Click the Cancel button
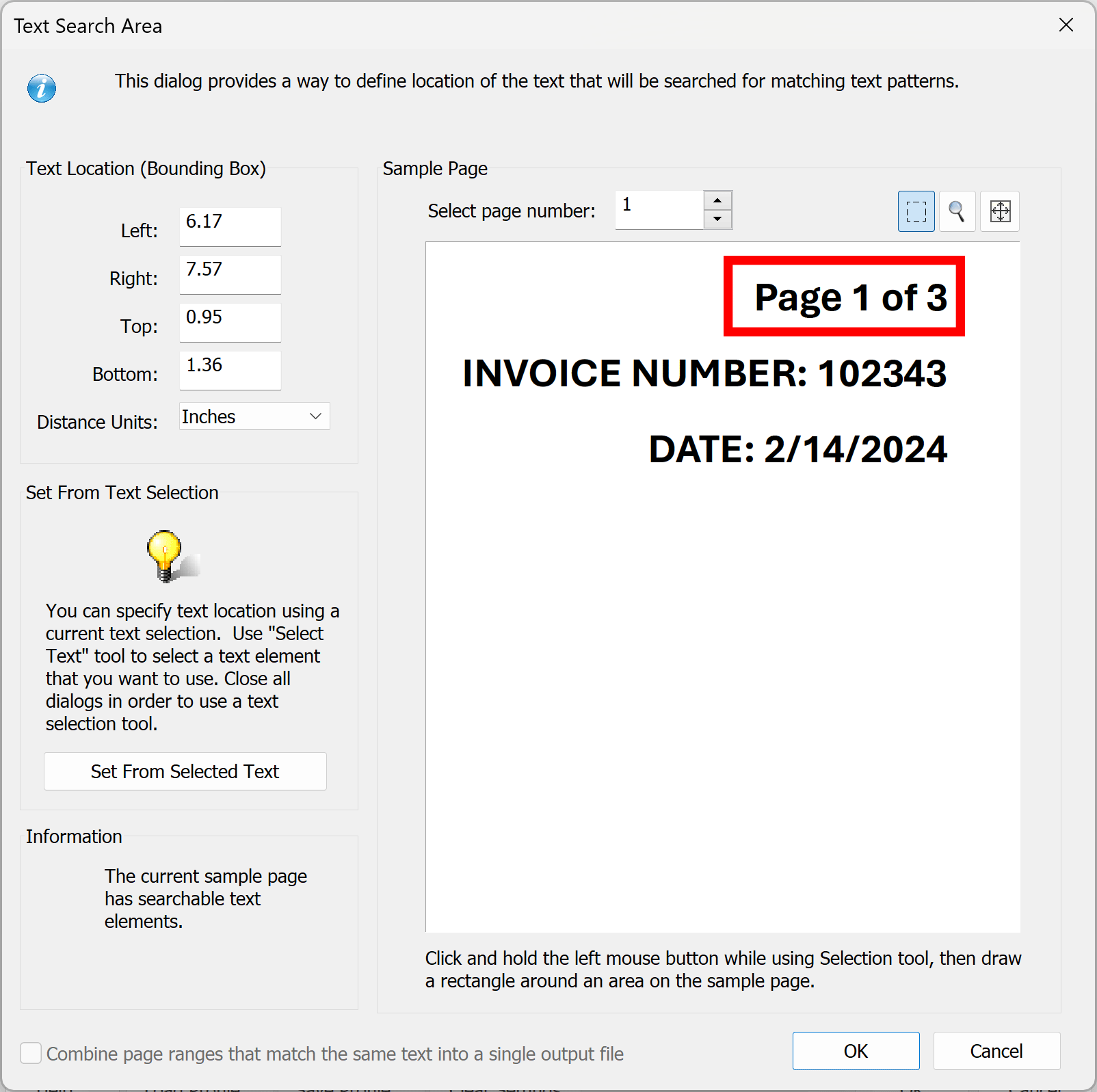Viewport: 1097px width, 1092px height. [996, 1051]
